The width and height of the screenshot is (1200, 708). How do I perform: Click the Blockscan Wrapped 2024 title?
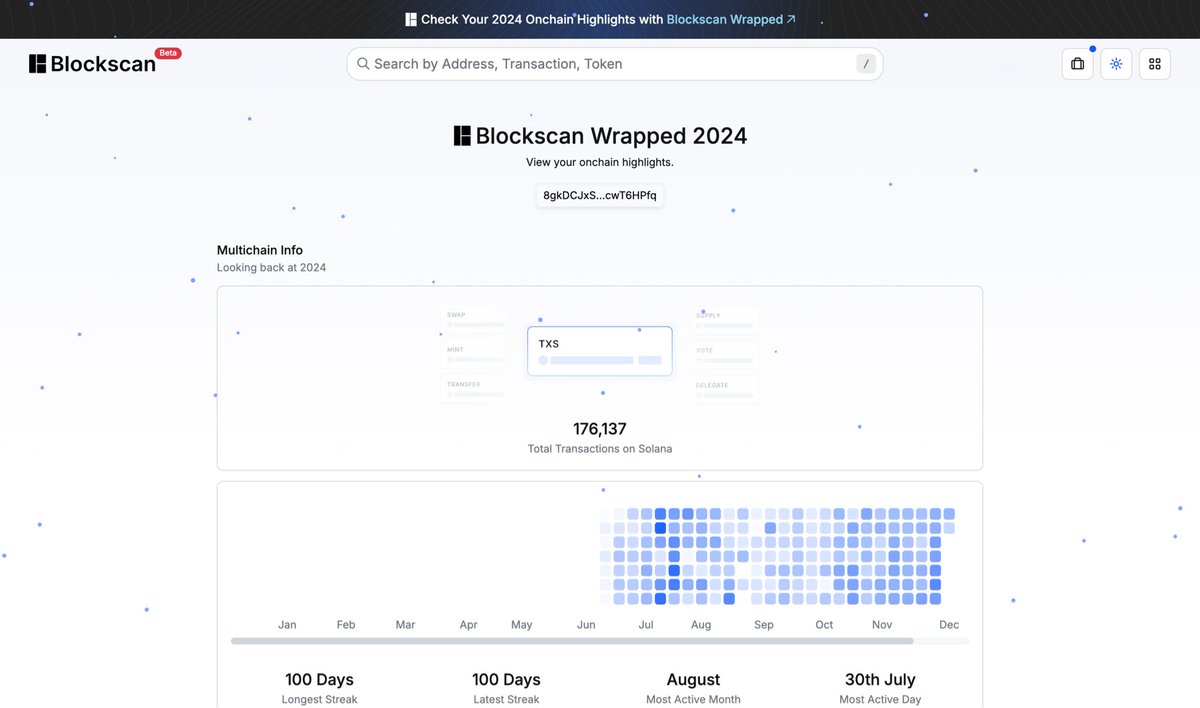point(611,136)
